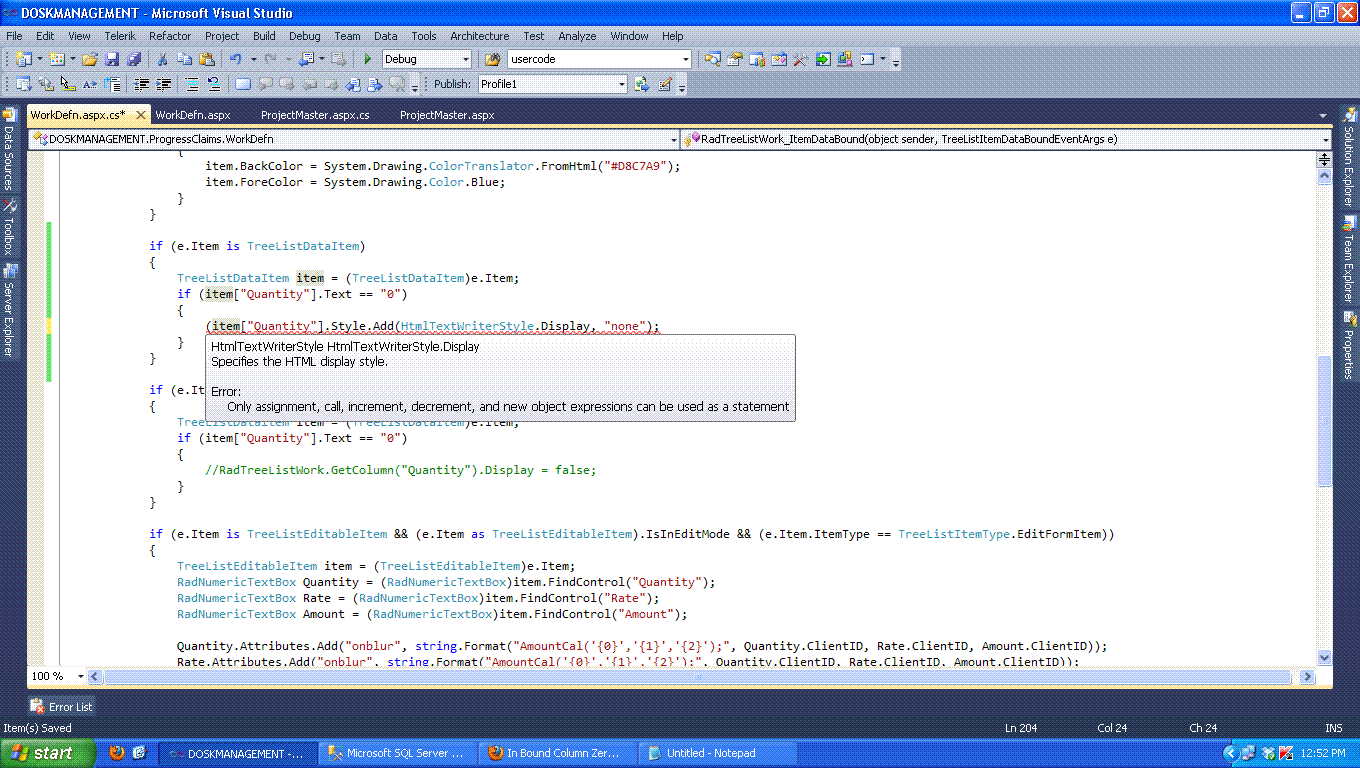
Task: Click the New Project toolbar icon
Action: (23, 60)
